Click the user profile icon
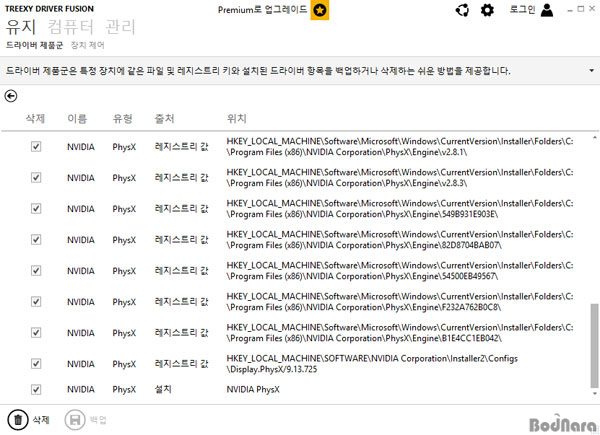 547,10
